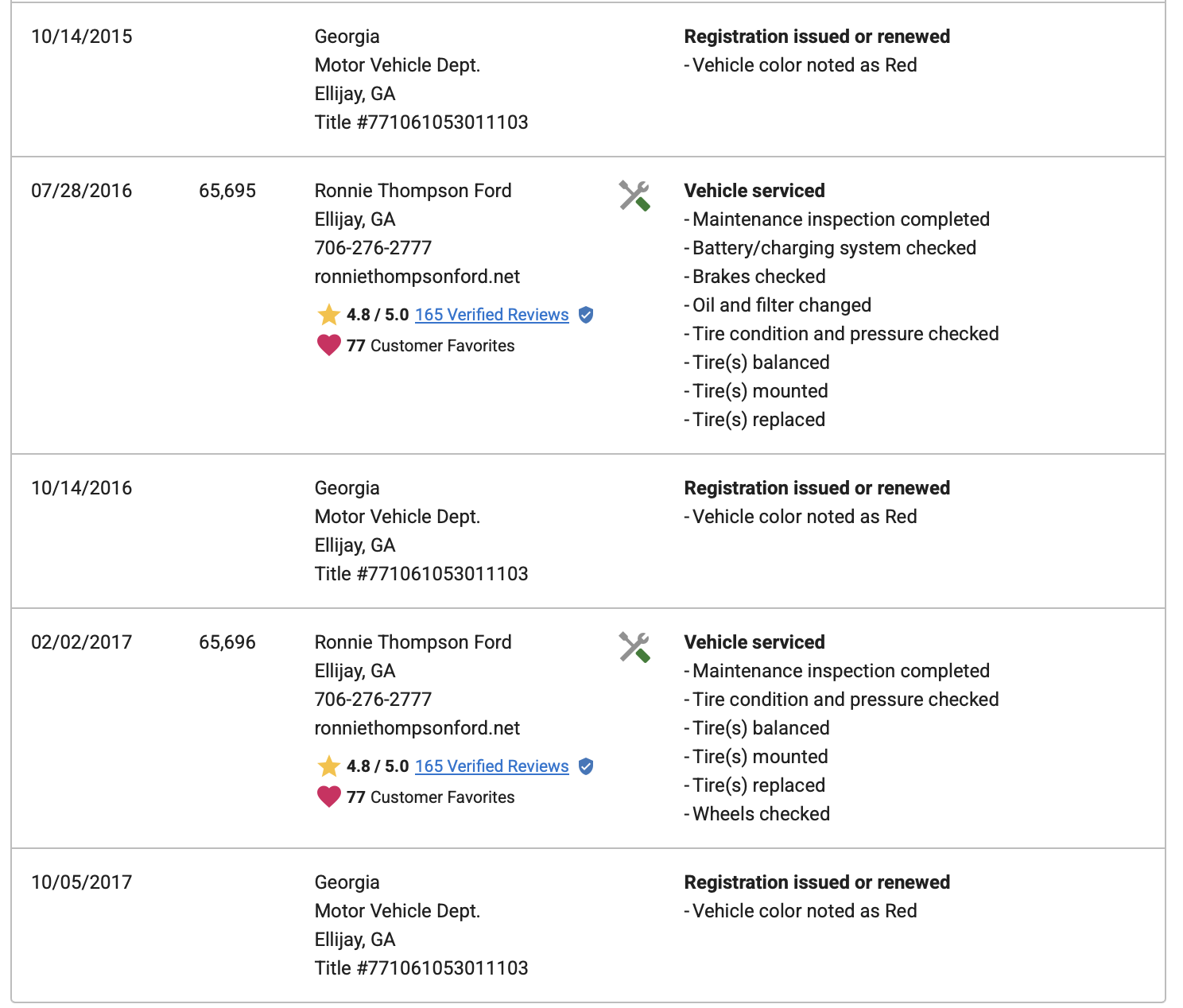Click the gold star in 02/02/2017 entry

coord(328,766)
